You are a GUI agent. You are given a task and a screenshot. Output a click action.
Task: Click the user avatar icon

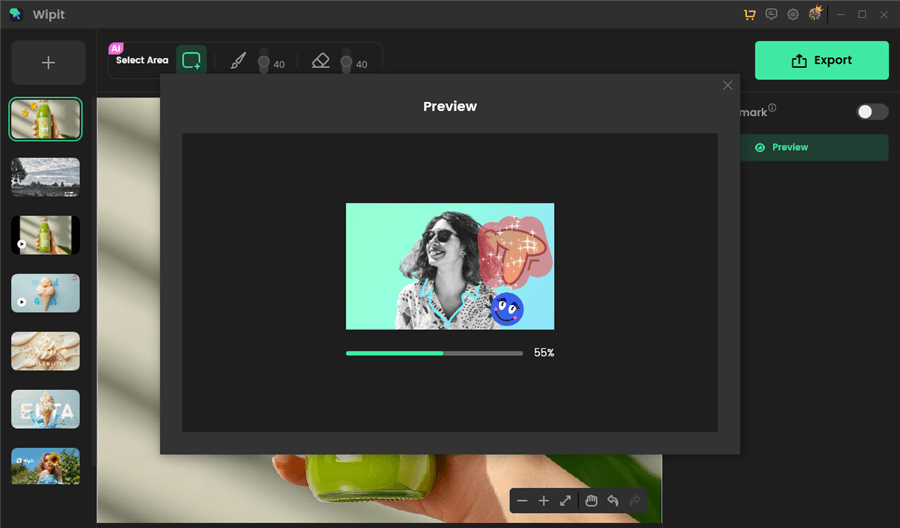click(815, 13)
